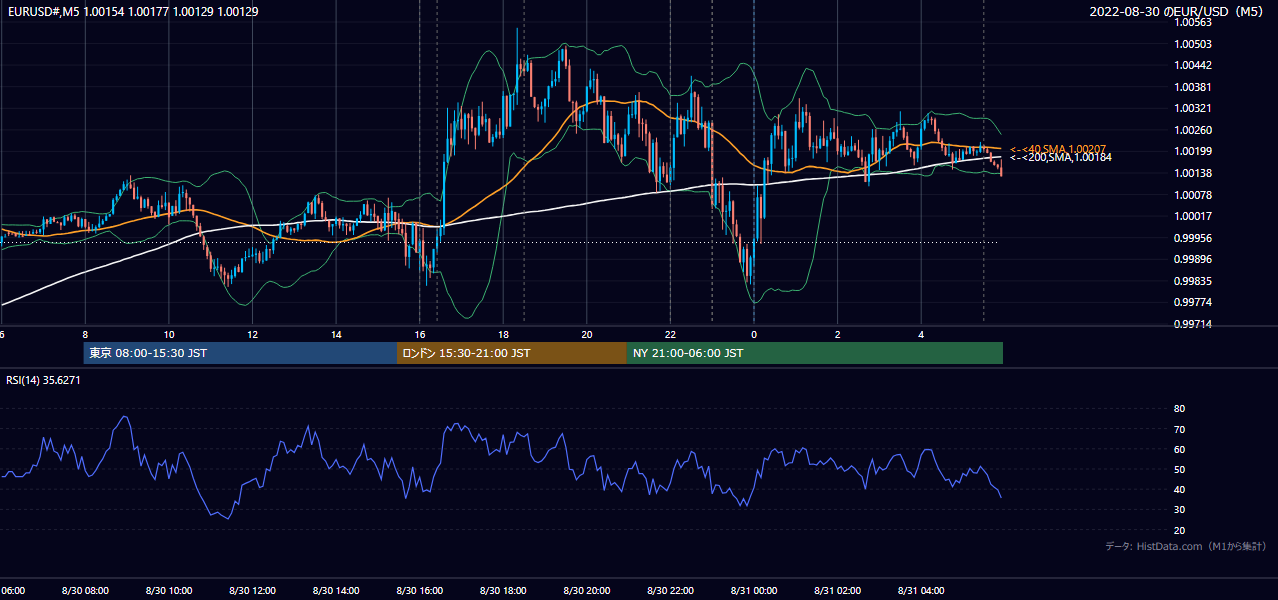Click the 8/30 12:00 date axis label
The width and height of the screenshot is (1278, 600).
253,591
